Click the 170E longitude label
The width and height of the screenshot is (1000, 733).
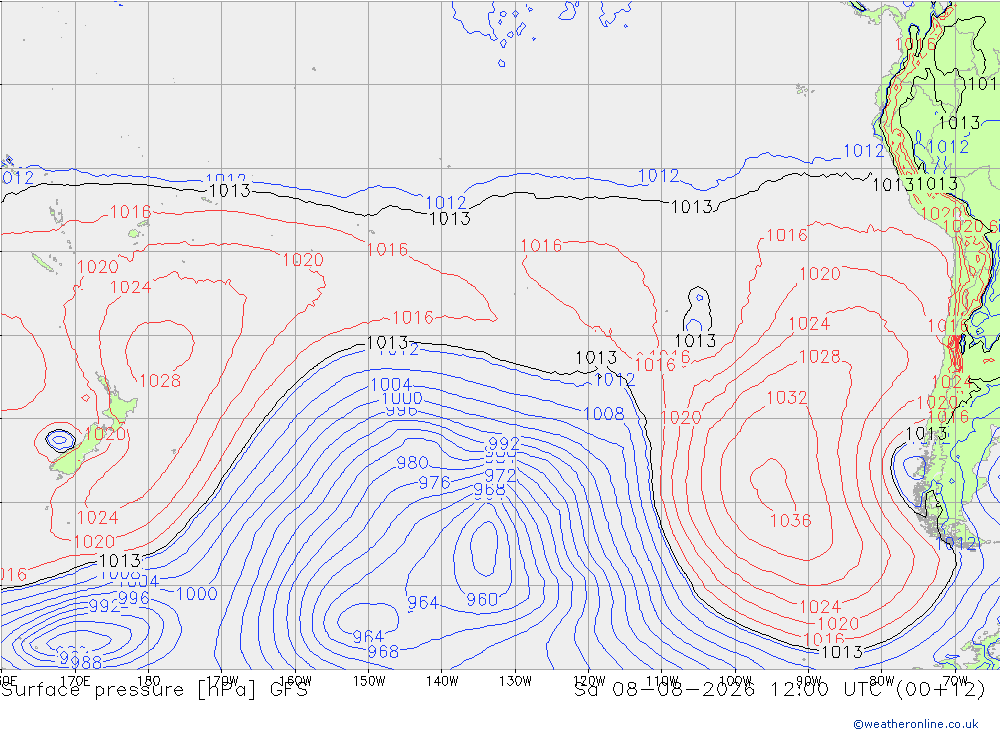pos(75,681)
